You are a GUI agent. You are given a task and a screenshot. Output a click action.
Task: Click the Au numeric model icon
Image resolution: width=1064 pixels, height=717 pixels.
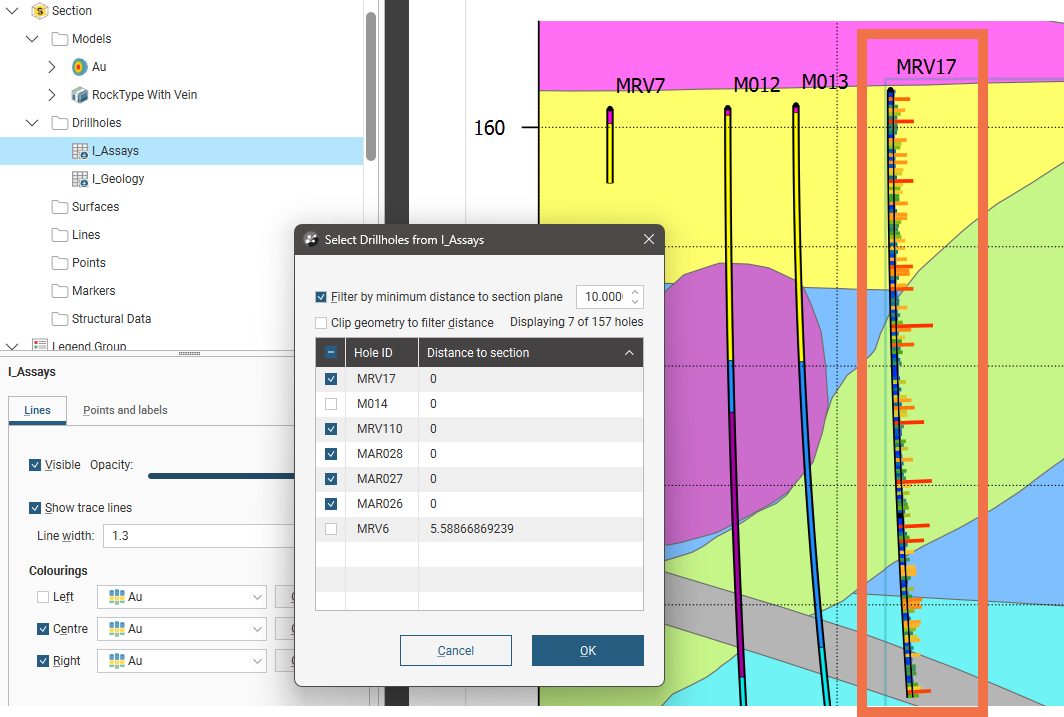click(x=80, y=67)
